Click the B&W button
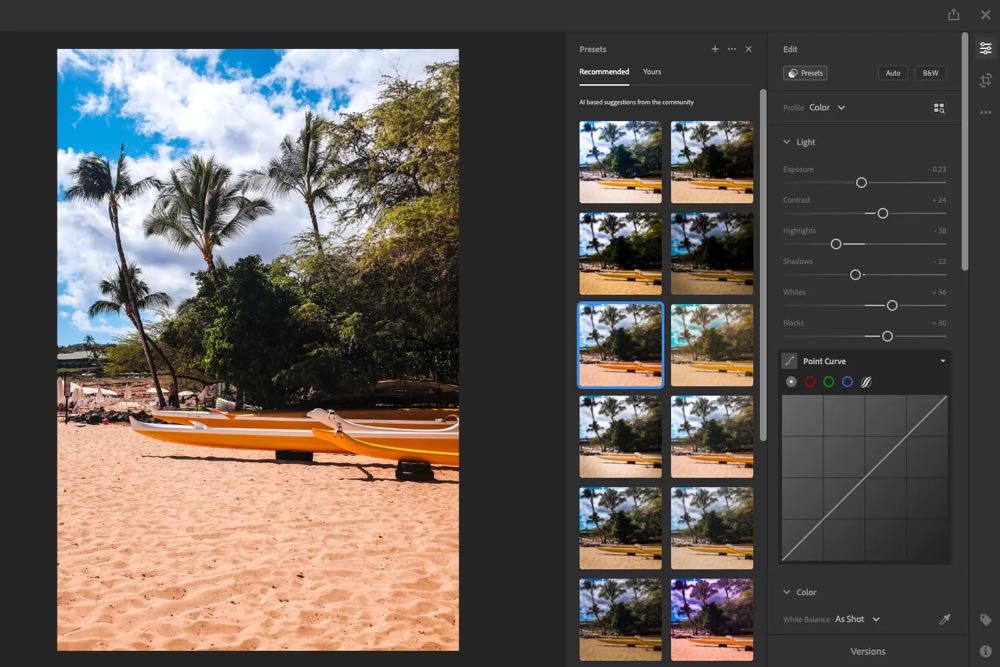The height and width of the screenshot is (667, 1000). click(x=930, y=73)
